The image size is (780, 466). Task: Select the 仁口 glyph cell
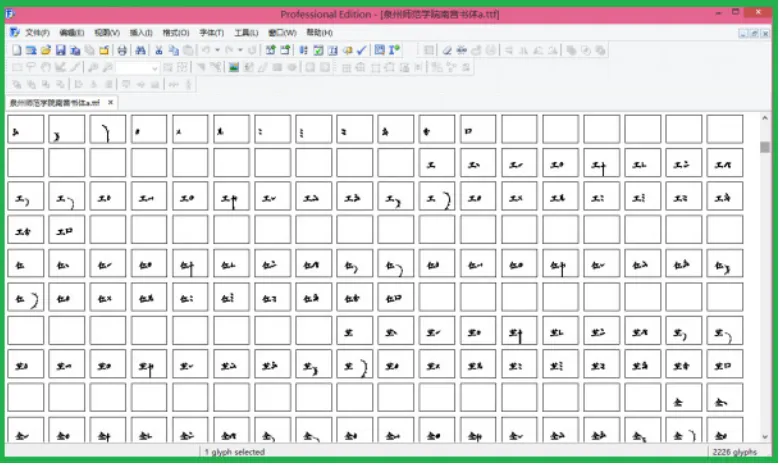395,297
